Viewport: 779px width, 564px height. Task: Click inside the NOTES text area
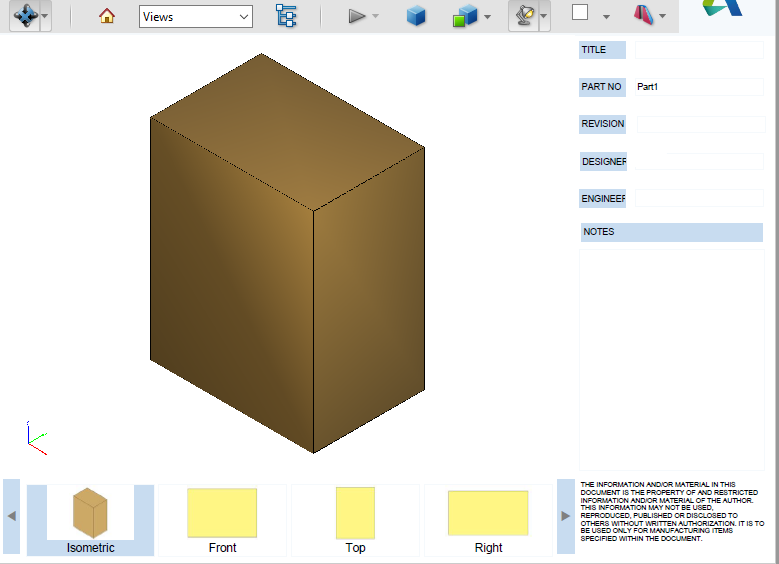coord(672,360)
